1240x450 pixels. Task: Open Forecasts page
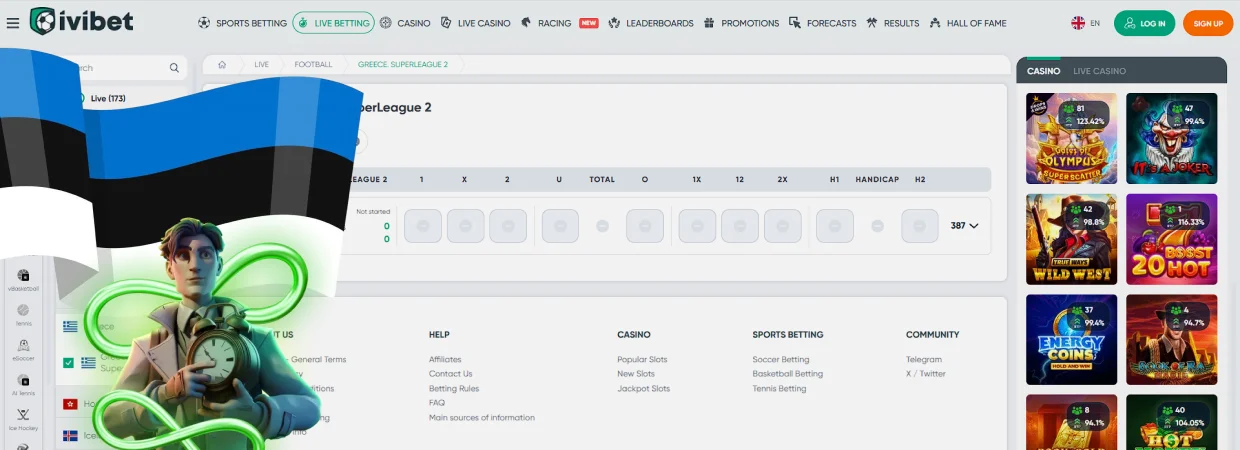(822, 23)
